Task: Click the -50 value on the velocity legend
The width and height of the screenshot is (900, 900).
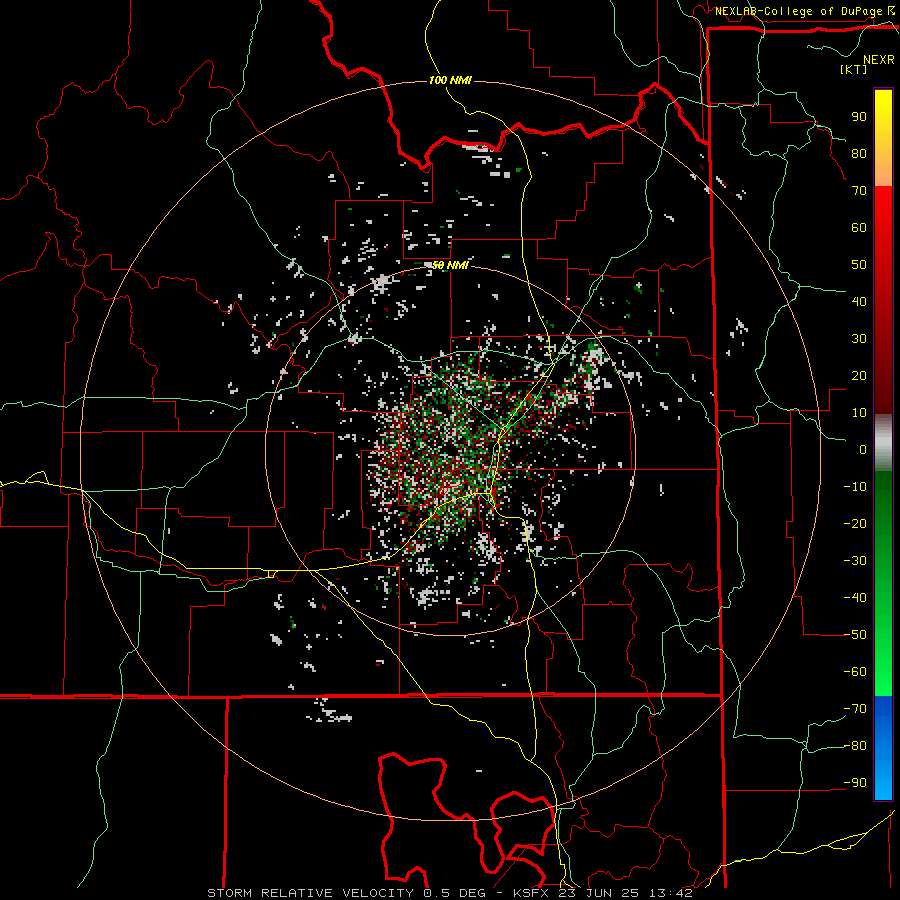Action: (x=855, y=635)
